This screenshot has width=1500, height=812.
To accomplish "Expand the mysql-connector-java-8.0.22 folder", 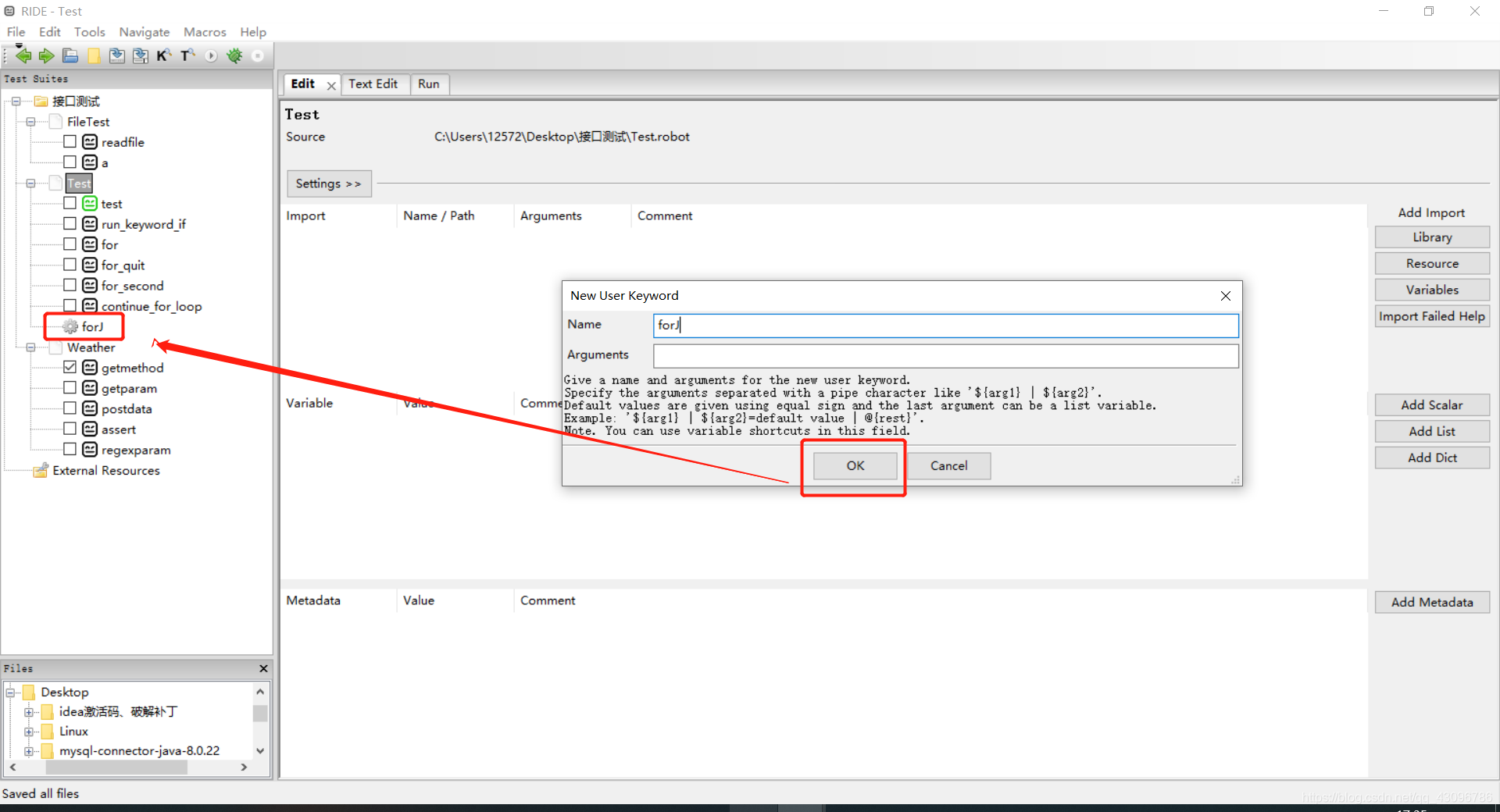I will (x=29, y=750).
